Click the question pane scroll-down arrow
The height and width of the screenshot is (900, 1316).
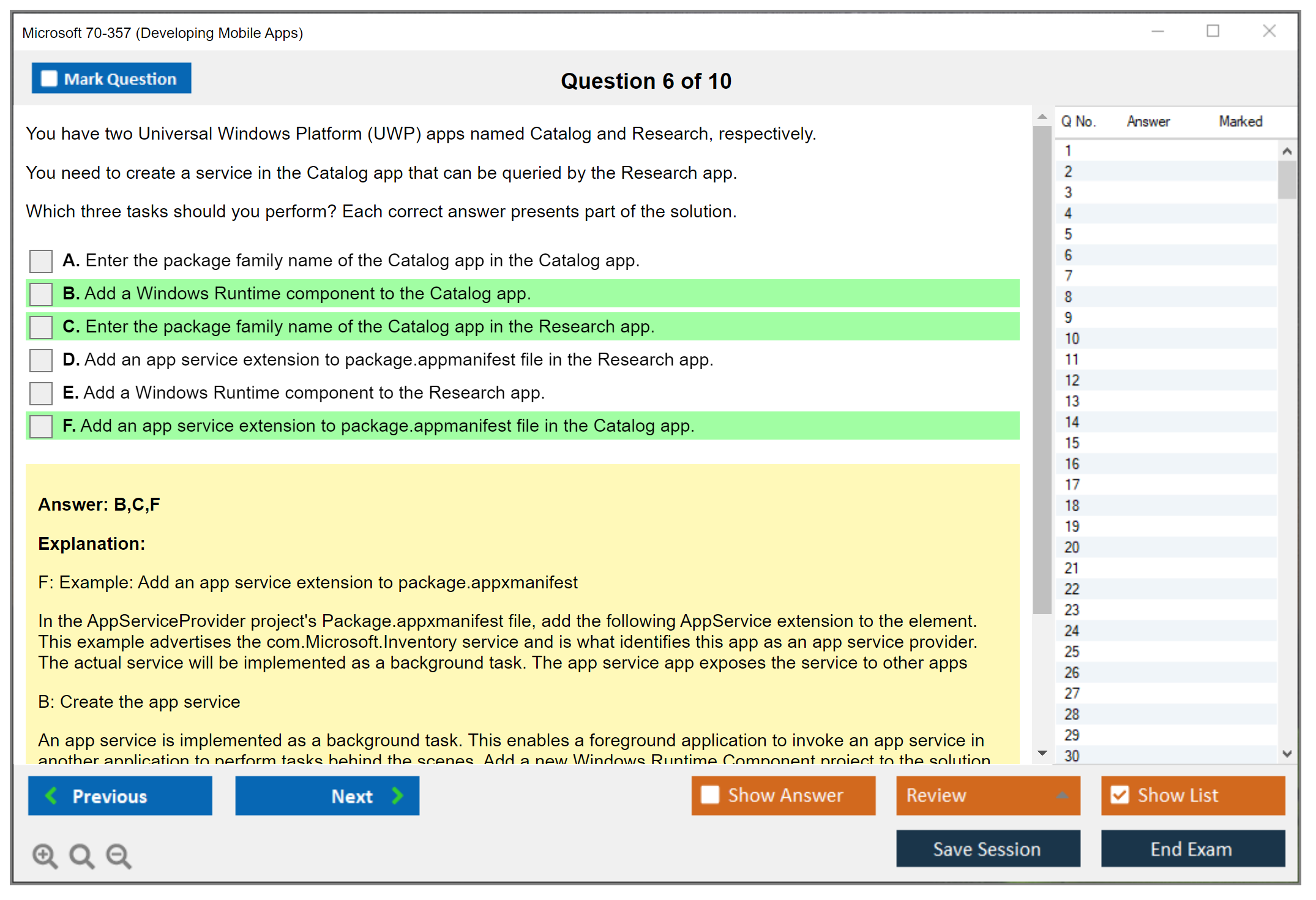pos(1042,753)
